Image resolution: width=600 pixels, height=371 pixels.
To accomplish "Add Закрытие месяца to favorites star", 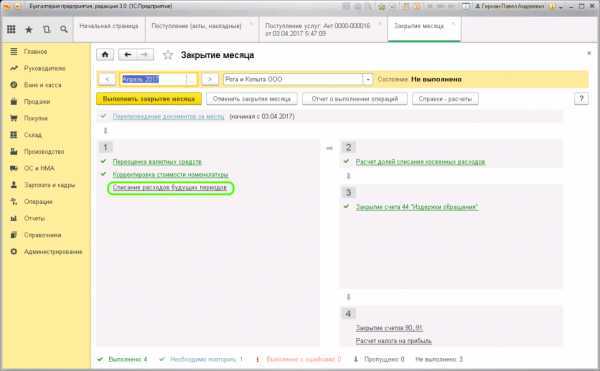I will click(168, 55).
